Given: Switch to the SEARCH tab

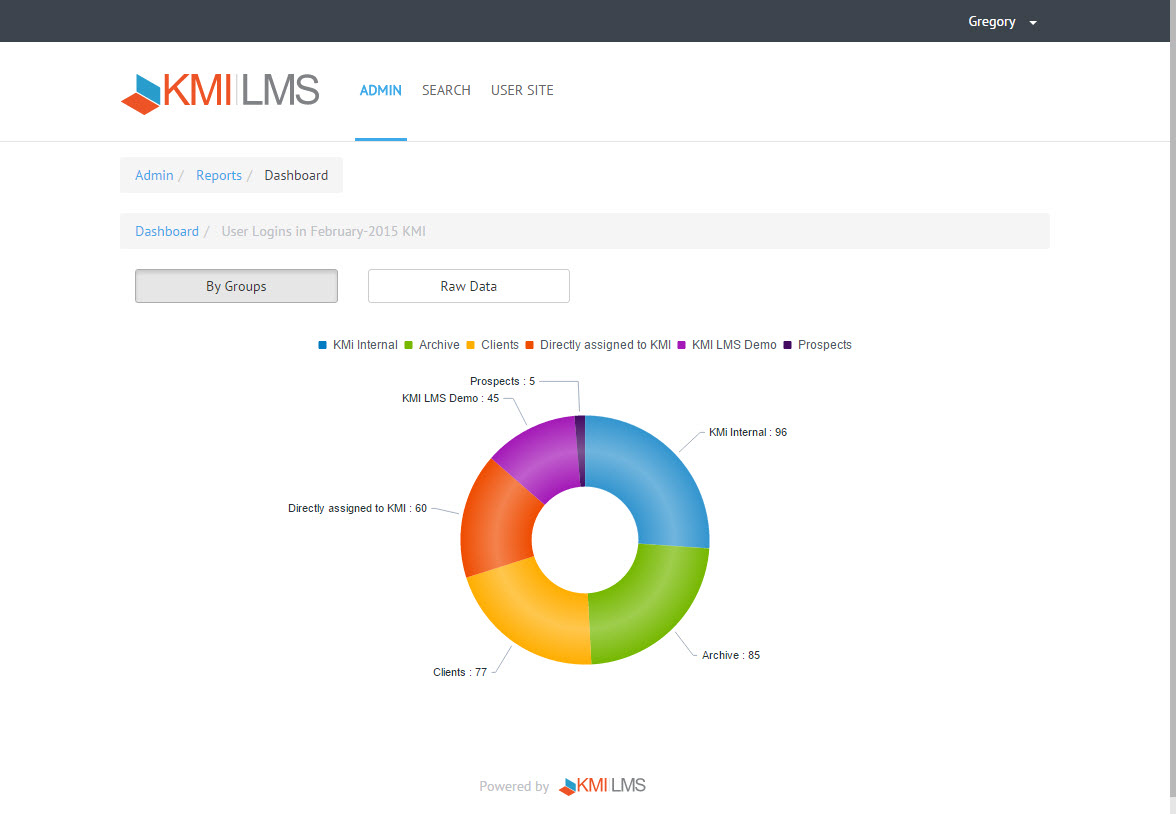Looking at the screenshot, I should (446, 90).
